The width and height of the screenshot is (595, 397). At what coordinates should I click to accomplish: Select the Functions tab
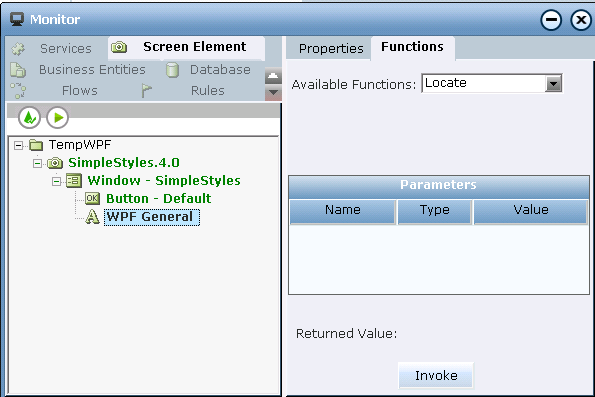412,47
